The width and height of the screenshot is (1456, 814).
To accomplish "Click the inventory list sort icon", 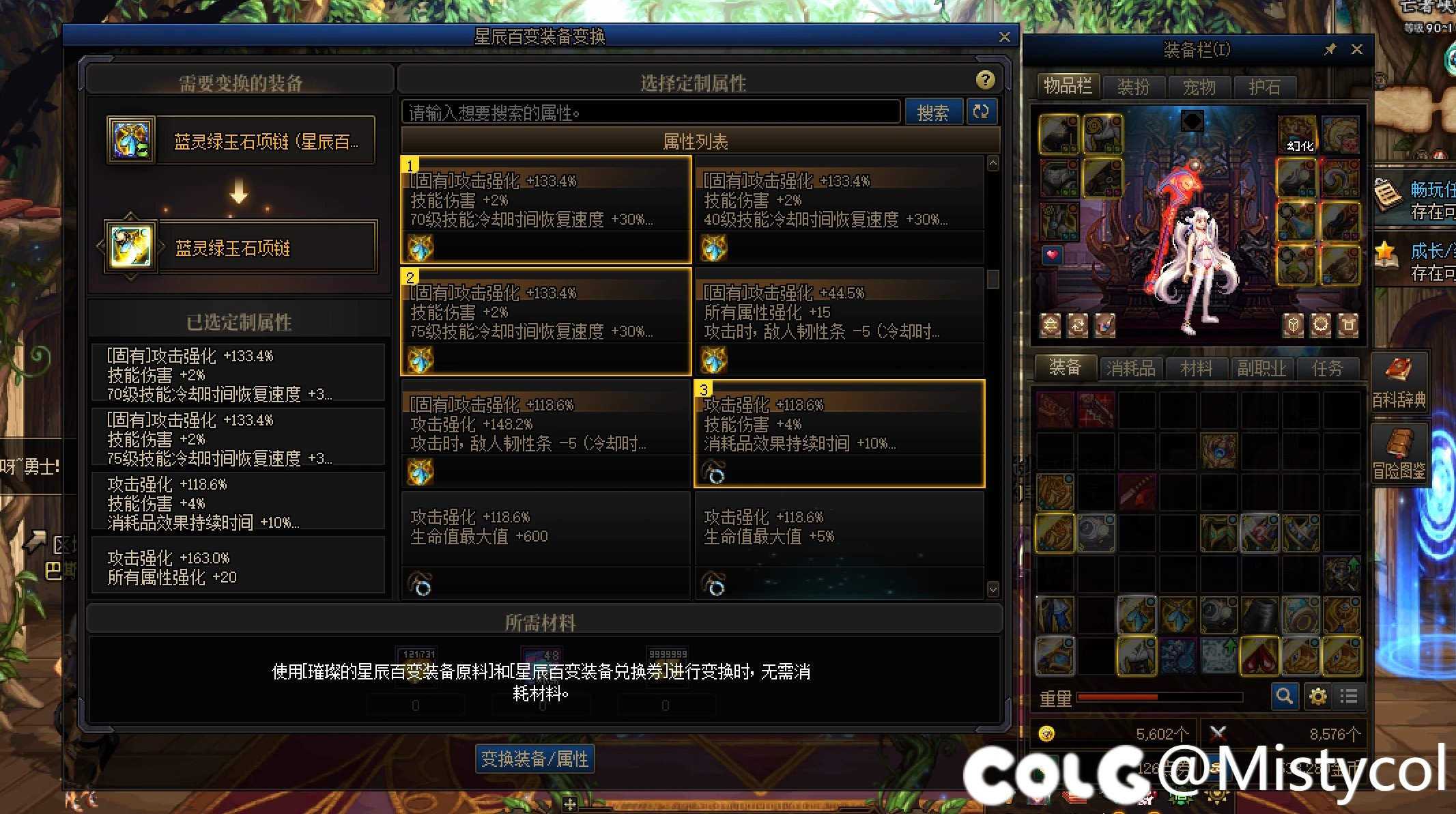I will (x=1349, y=697).
